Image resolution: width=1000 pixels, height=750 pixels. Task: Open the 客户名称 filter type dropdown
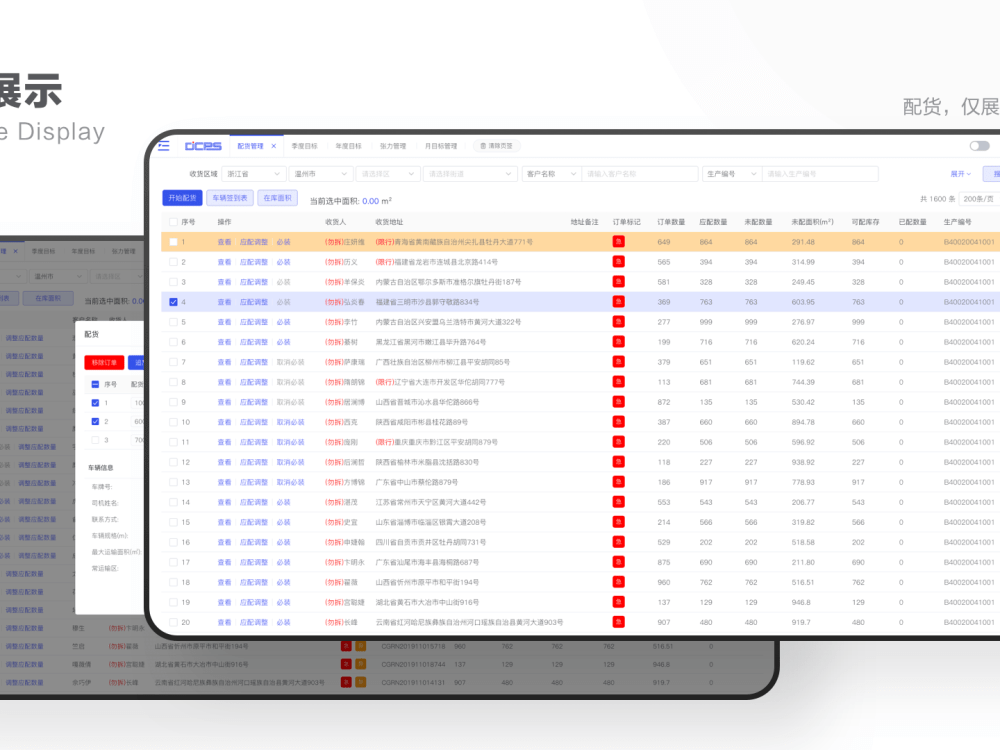point(551,173)
